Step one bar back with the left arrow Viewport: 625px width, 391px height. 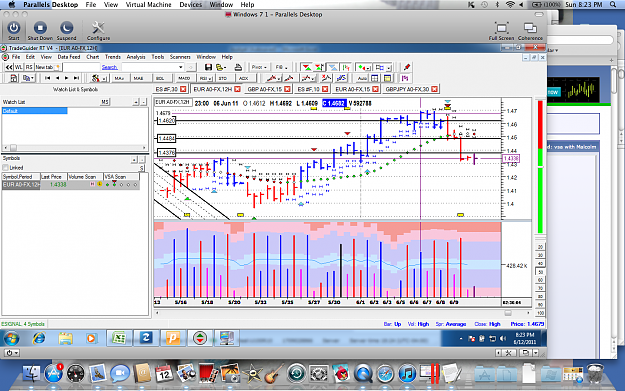tap(57, 78)
